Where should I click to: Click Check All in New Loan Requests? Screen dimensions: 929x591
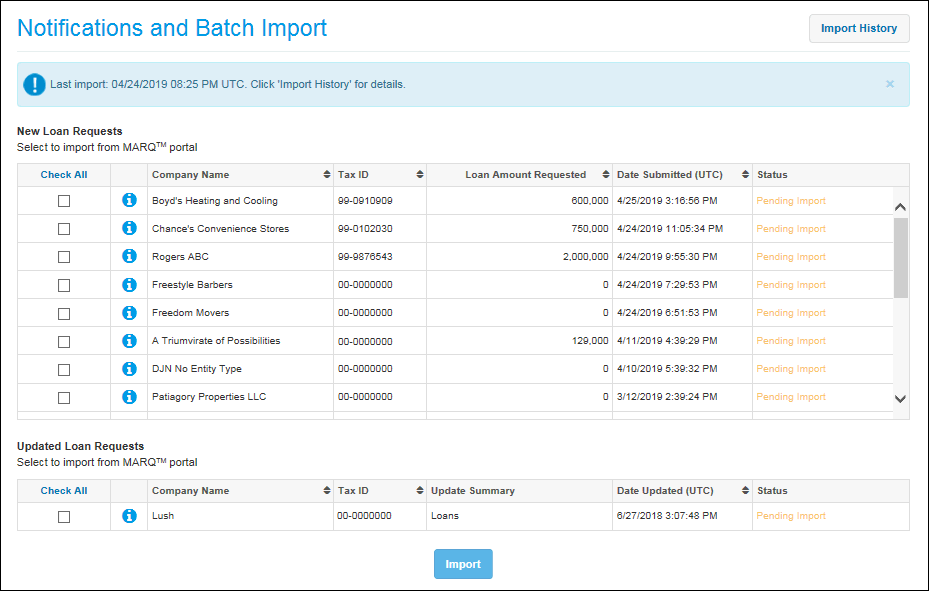(64, 175)
